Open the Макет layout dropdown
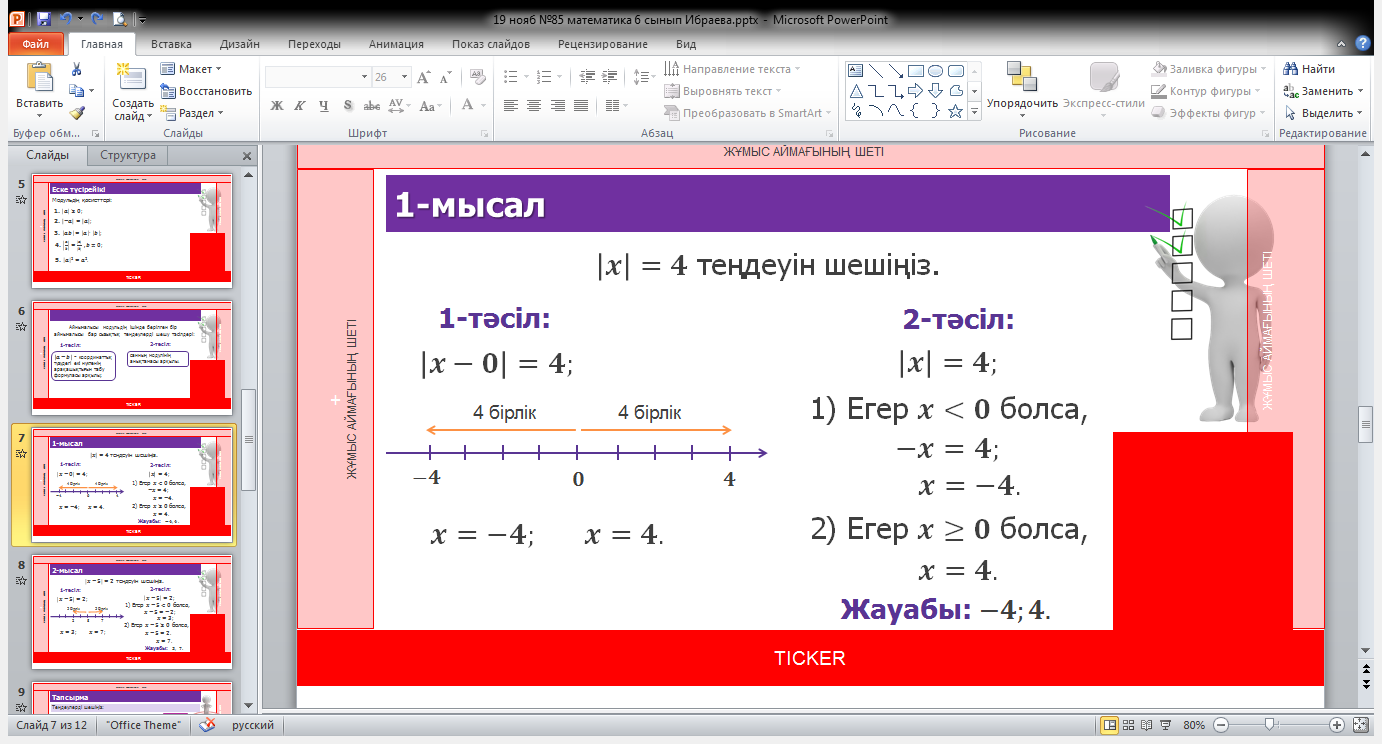This screenshot has width=1382, height=744. coord(191,69)
